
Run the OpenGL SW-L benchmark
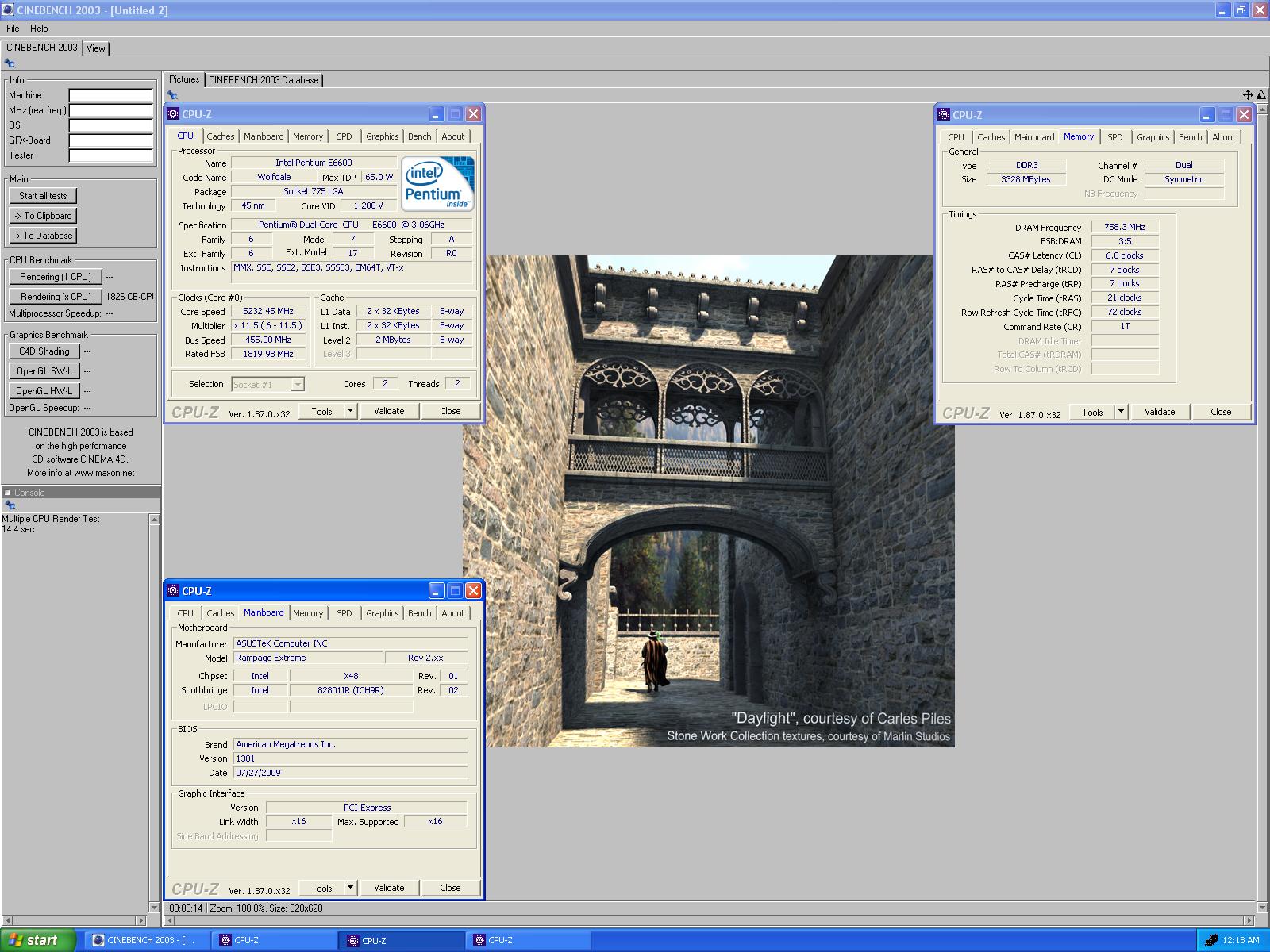44,371
